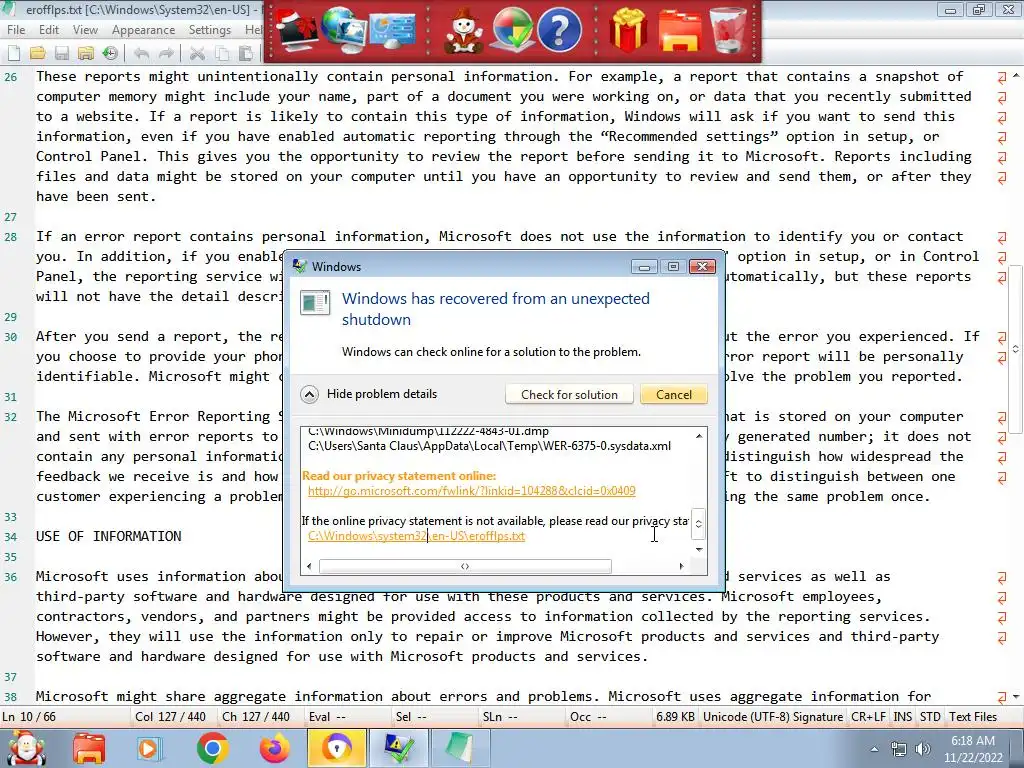This screenshot has width=1024, height=768.
Task: Open the Edit menu
Action: click(x=49, y=30)
